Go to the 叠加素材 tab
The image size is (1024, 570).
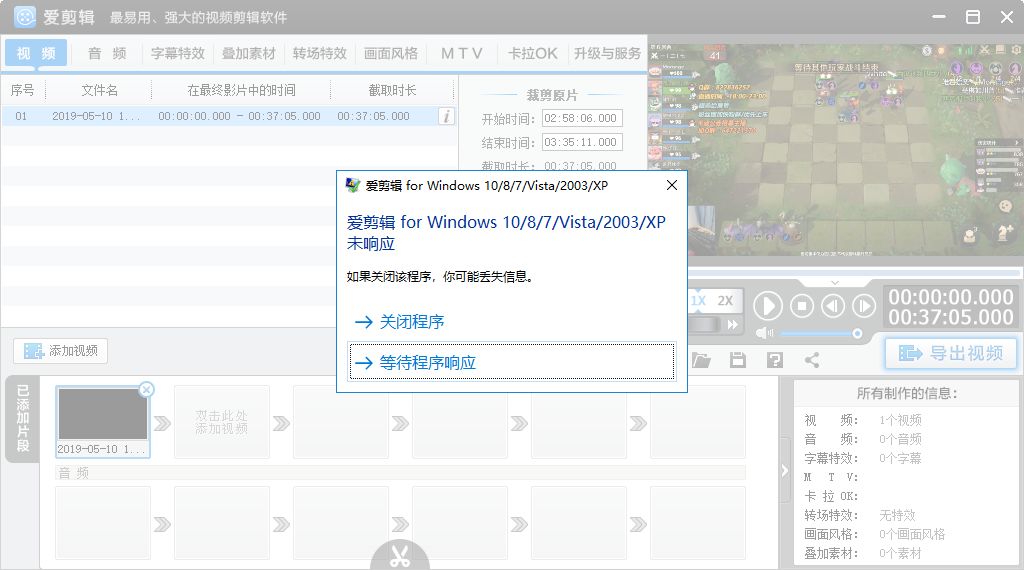point(249,54)
